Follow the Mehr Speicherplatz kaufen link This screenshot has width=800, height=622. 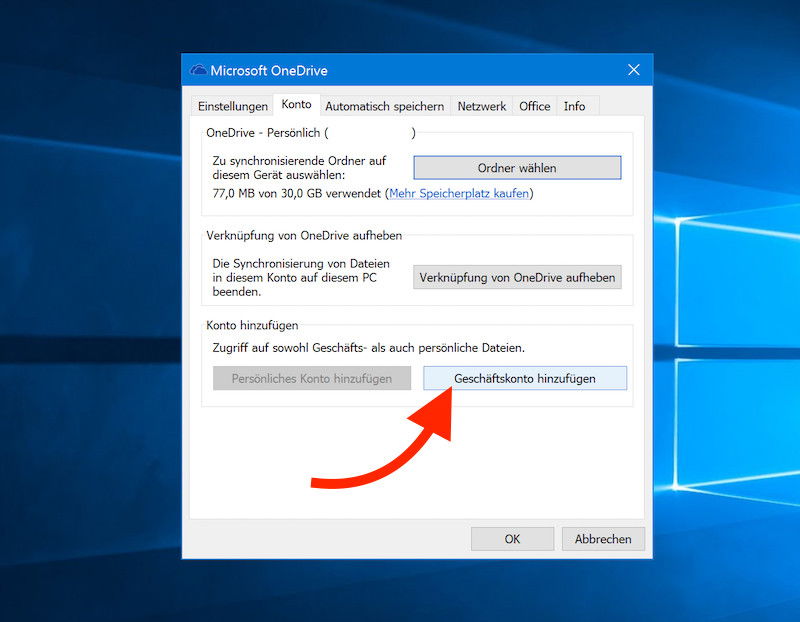click(459, 193)
